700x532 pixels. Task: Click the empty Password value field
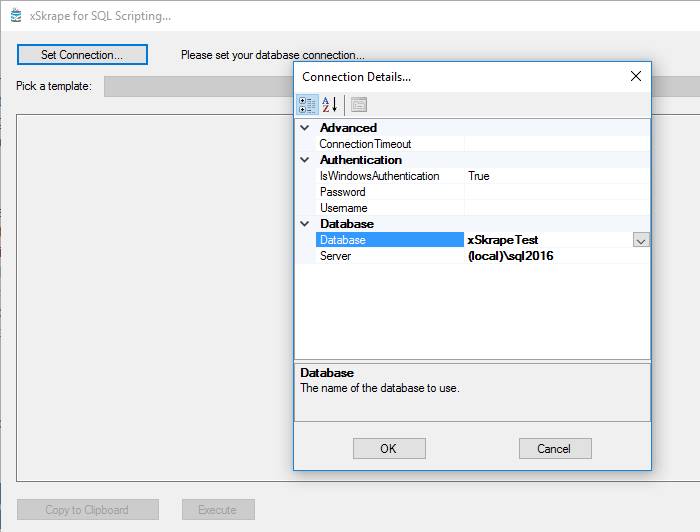(557, 192)
